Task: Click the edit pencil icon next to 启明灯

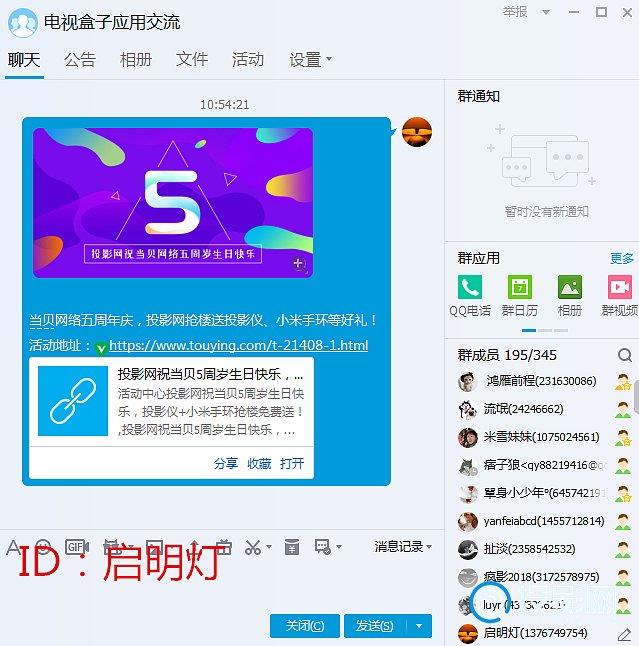Action: [624, 634]
